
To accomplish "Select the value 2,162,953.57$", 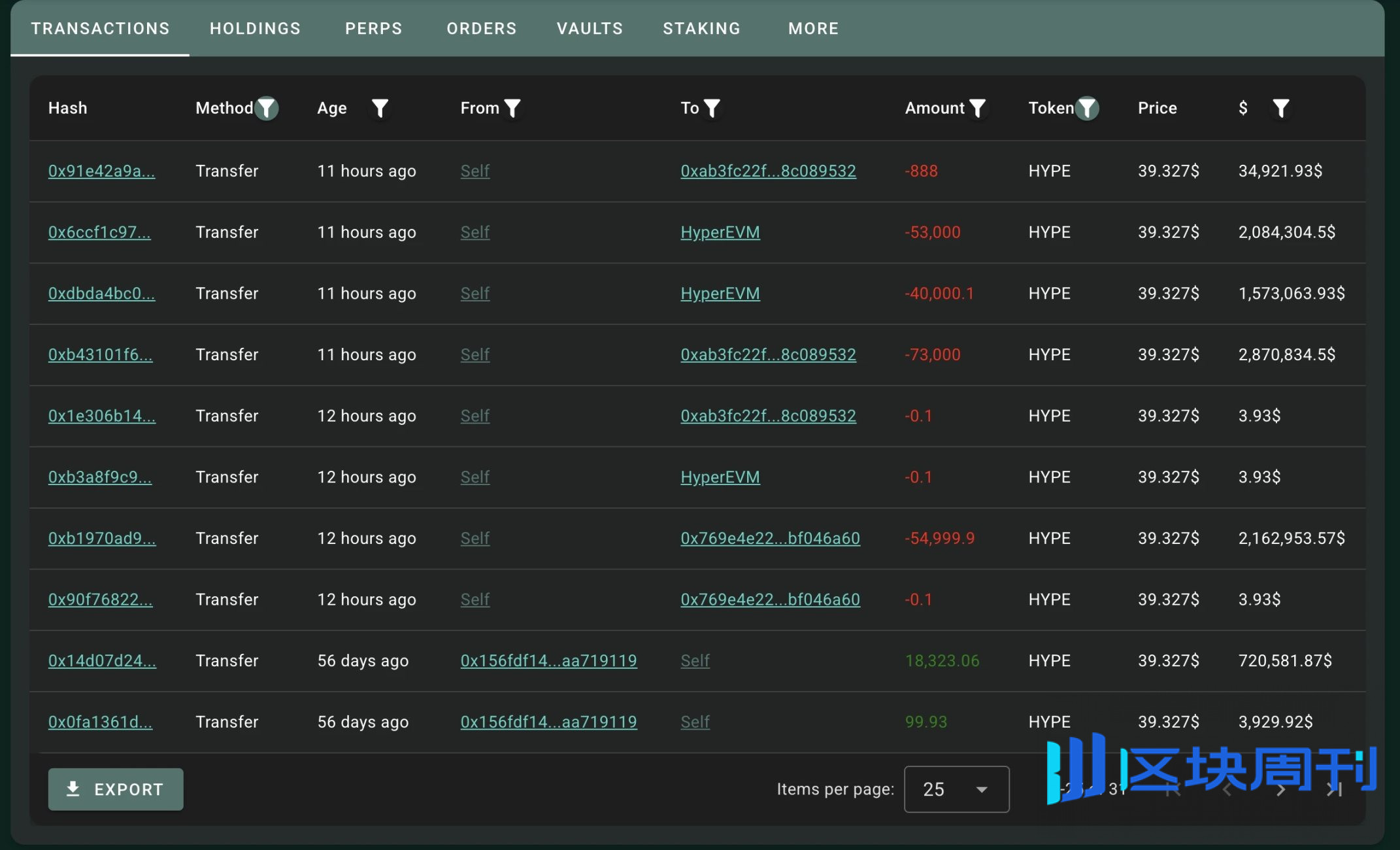I will pyautogui.click(x=1292, y=538).
